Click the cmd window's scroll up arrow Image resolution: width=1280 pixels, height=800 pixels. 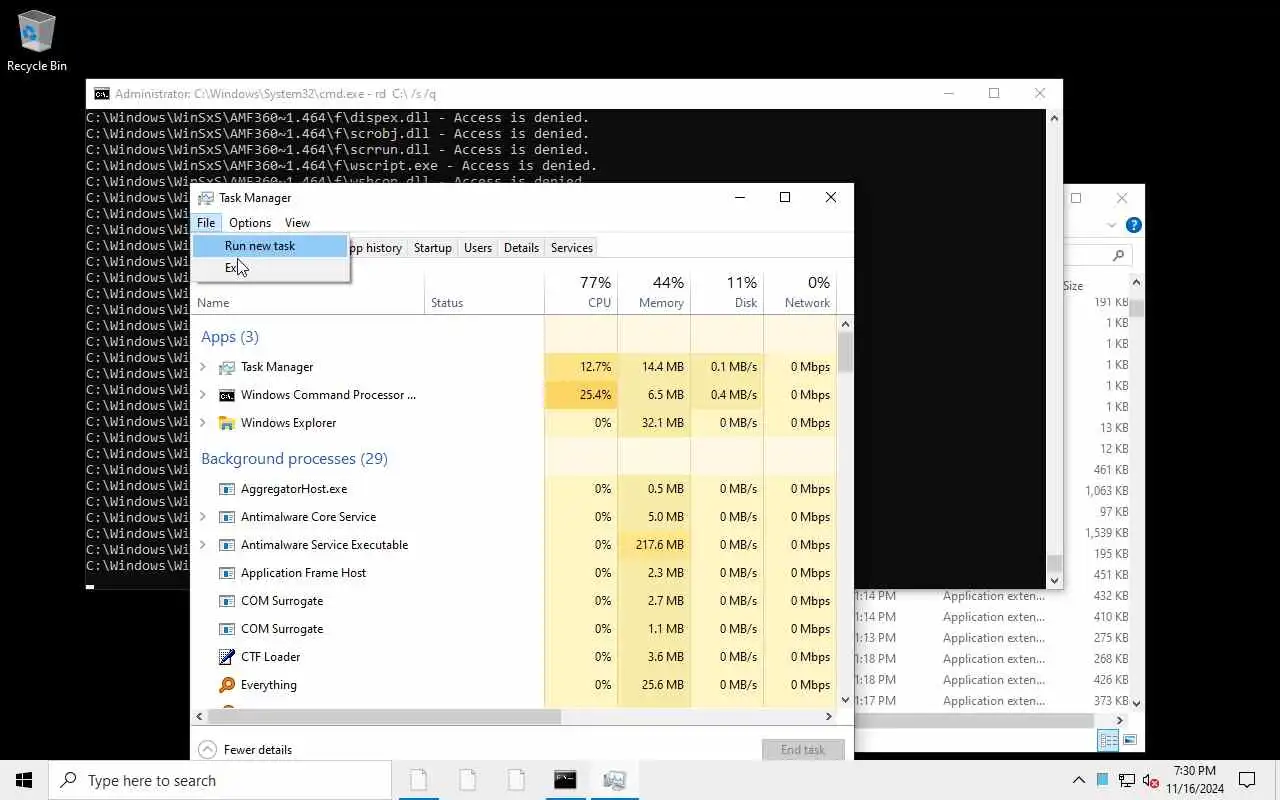point(1054,118)
